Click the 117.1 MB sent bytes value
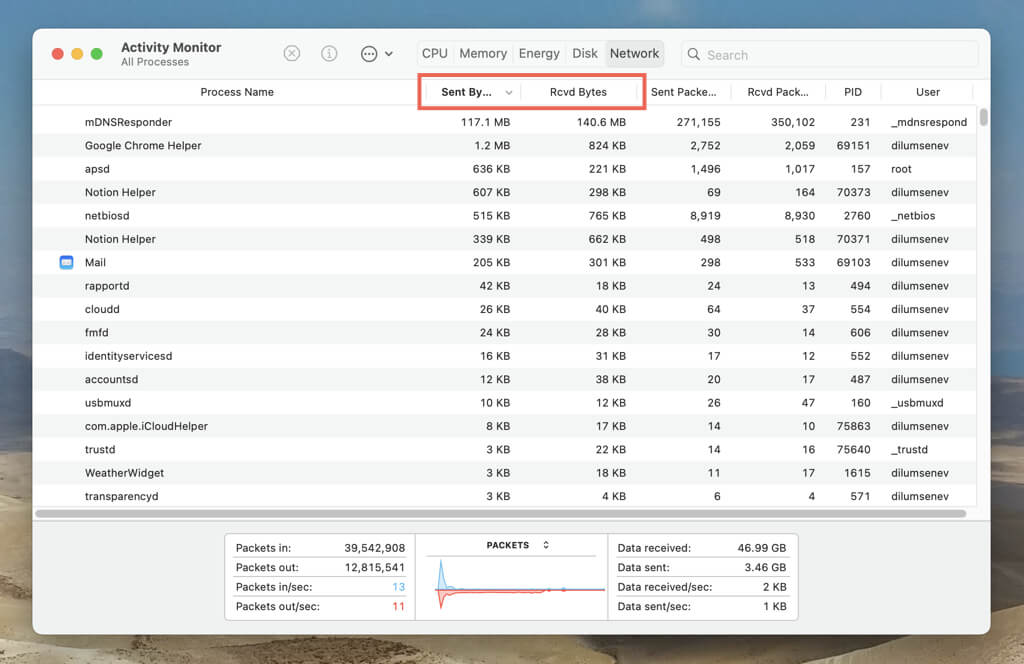This screenshot has width=1024, height=664. coord(485,122)
